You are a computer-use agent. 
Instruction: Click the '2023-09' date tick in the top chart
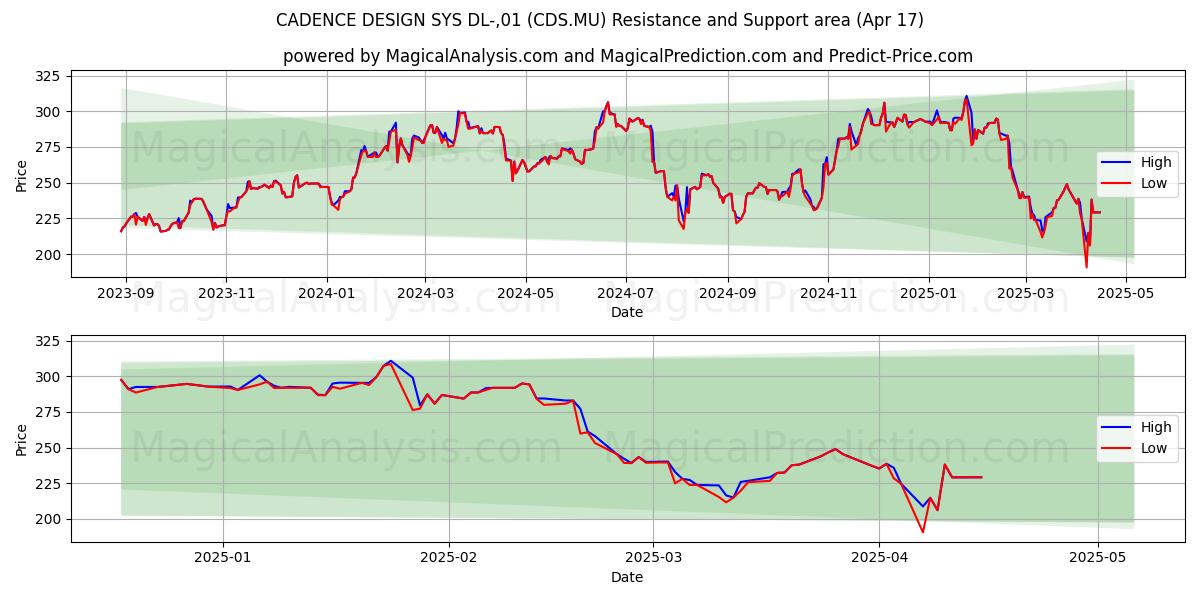[126, 295]
